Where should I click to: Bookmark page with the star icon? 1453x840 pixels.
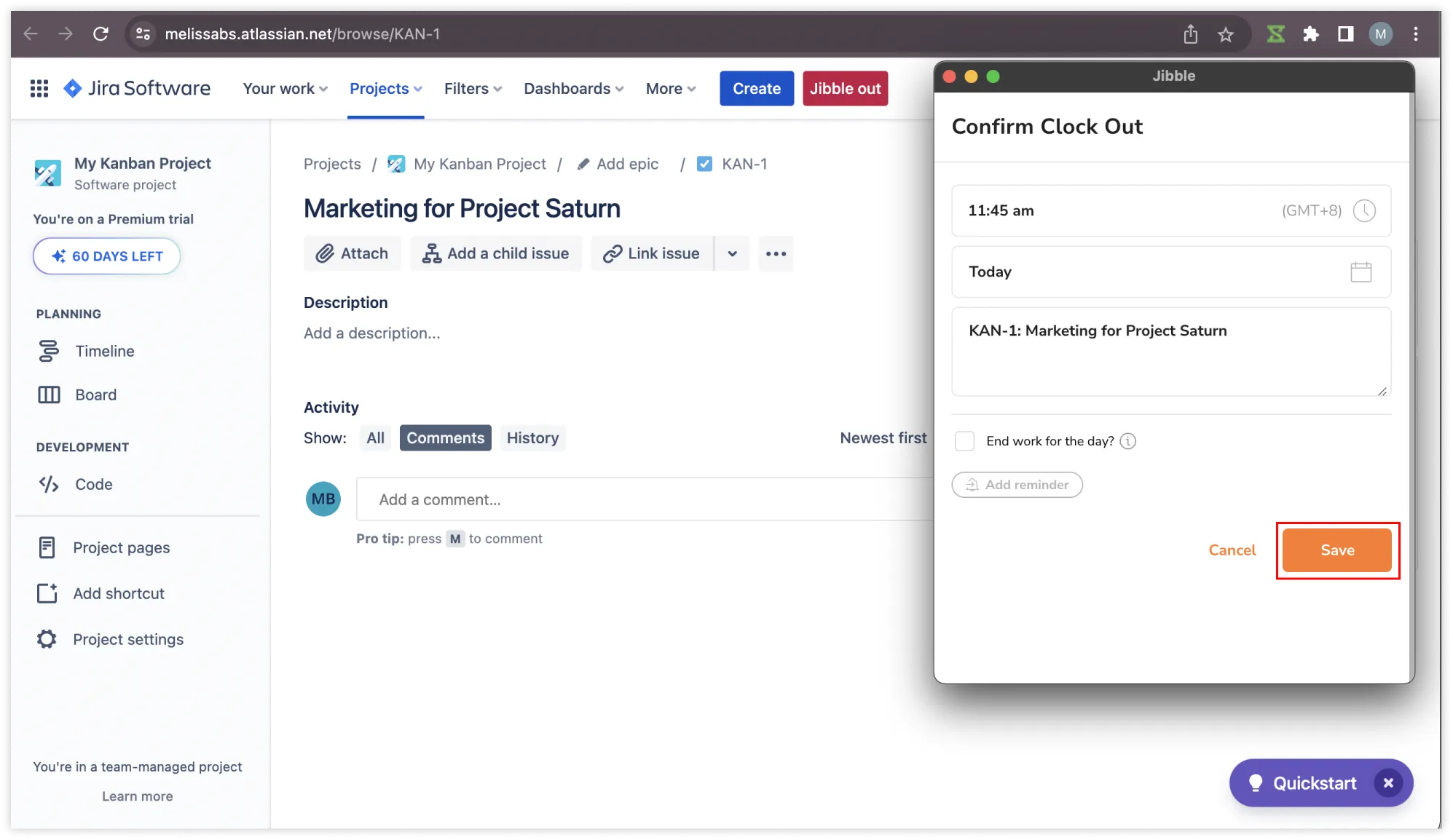(x=1226, y=34)
